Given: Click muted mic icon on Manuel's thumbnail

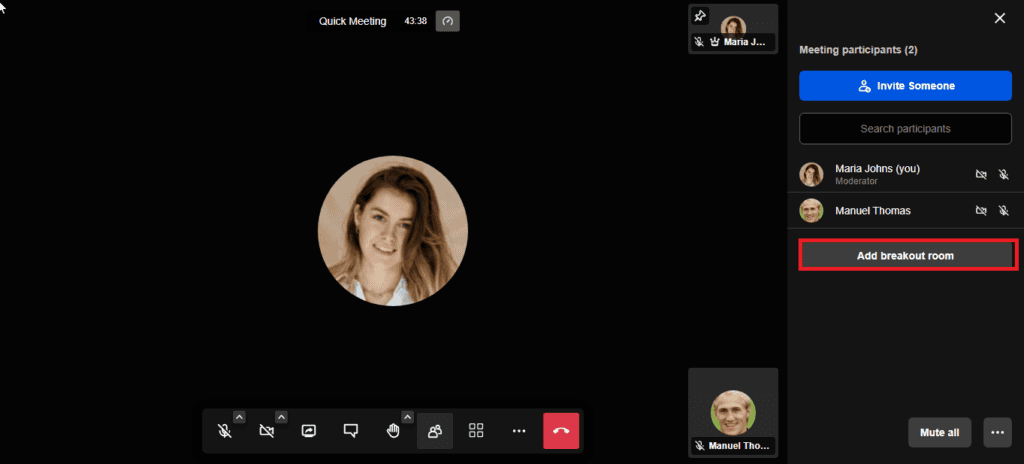Looking at the screenshot, I should pyautogui.click(x=699, y=446).
